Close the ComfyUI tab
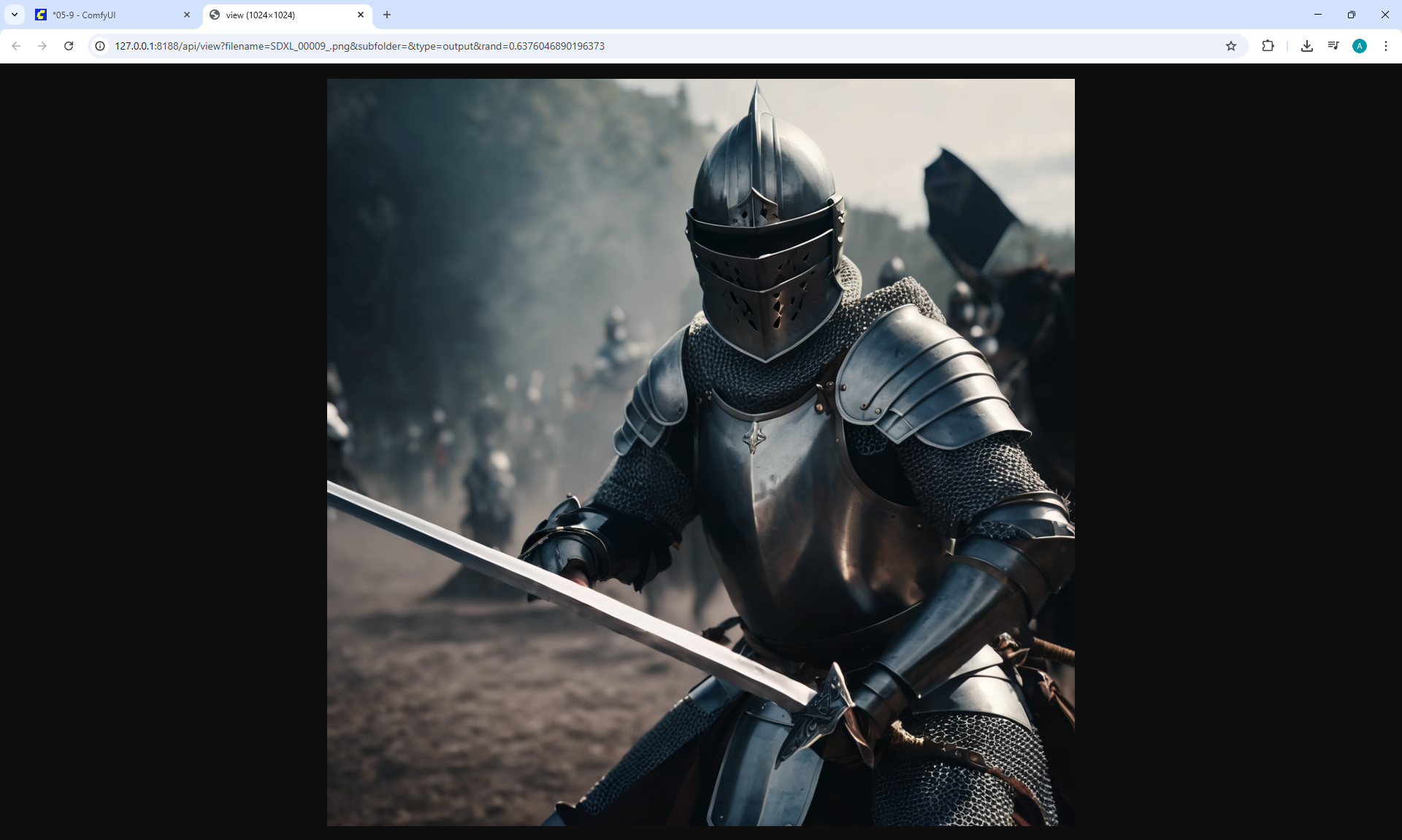This screenshot has height=840, width=1402. 187,15
